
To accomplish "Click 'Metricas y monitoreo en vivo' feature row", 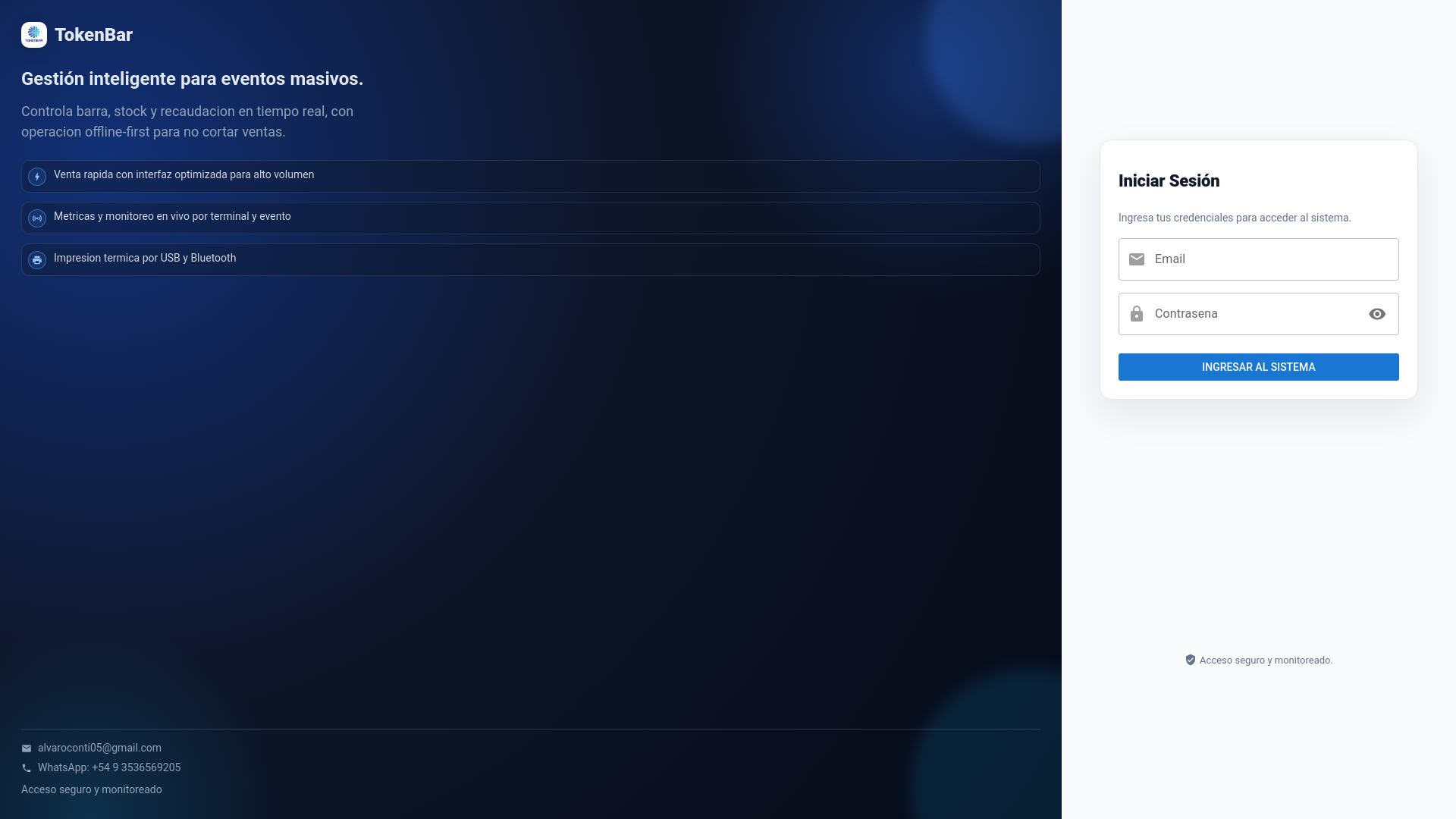I will (x=531, y=218).
